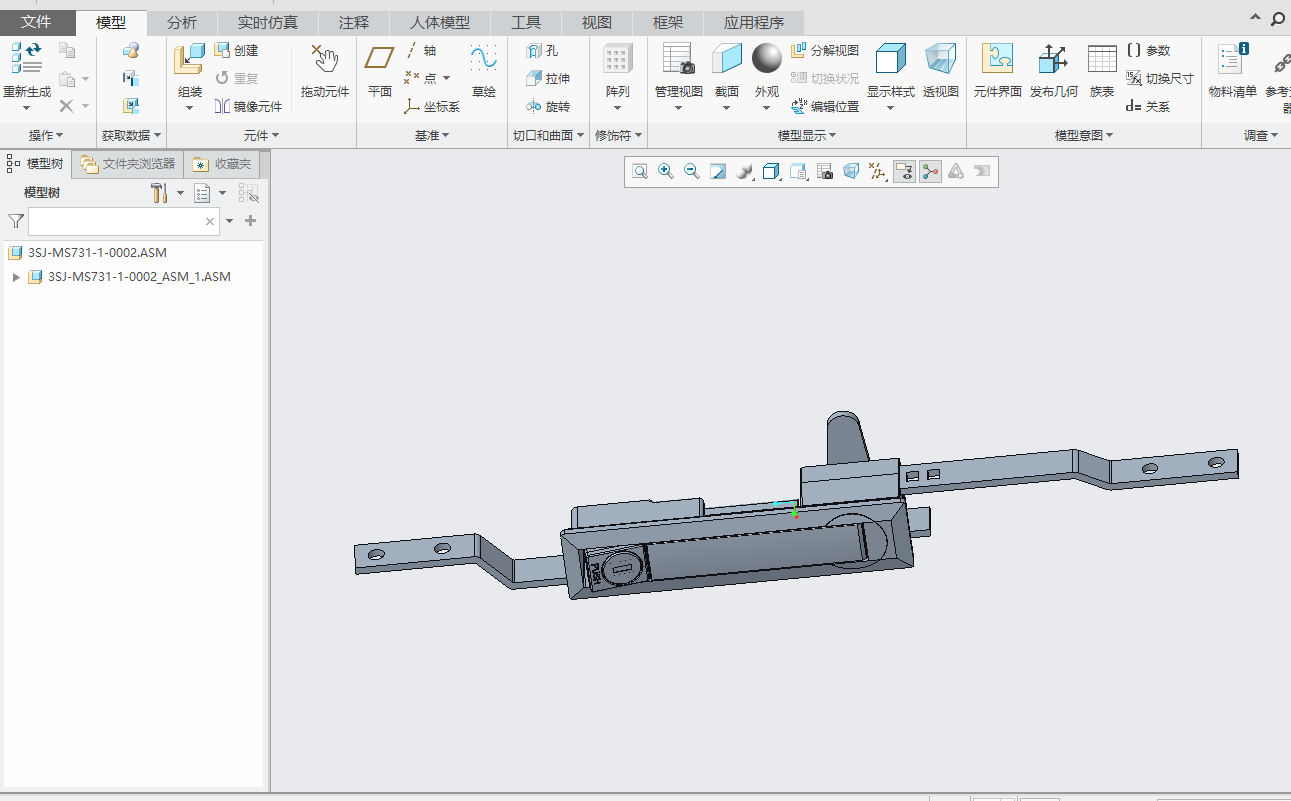Click the 创建 (Create) component button
1291x801 pixels.
[x=237, y=51]
